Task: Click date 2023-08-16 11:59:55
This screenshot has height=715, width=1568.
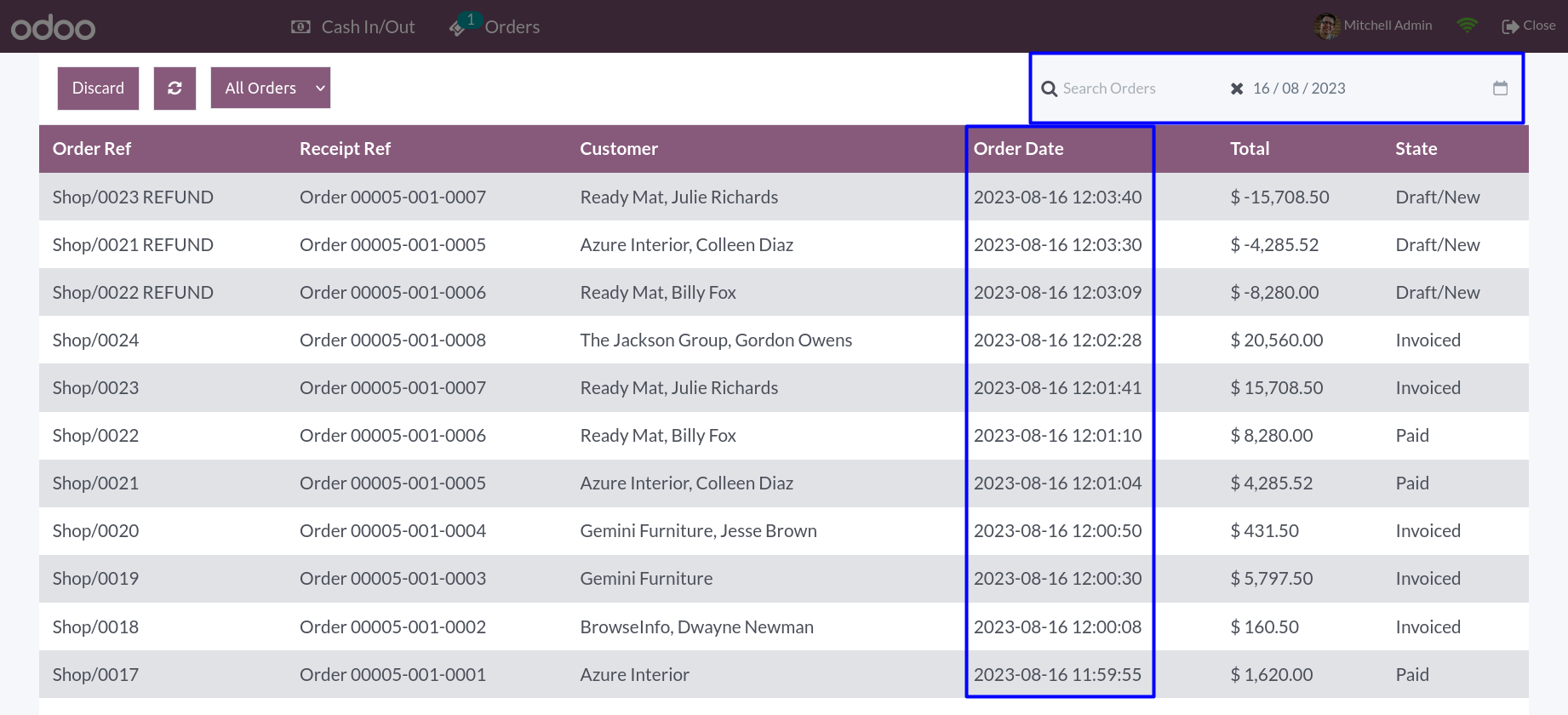Action: (1057, 675)
